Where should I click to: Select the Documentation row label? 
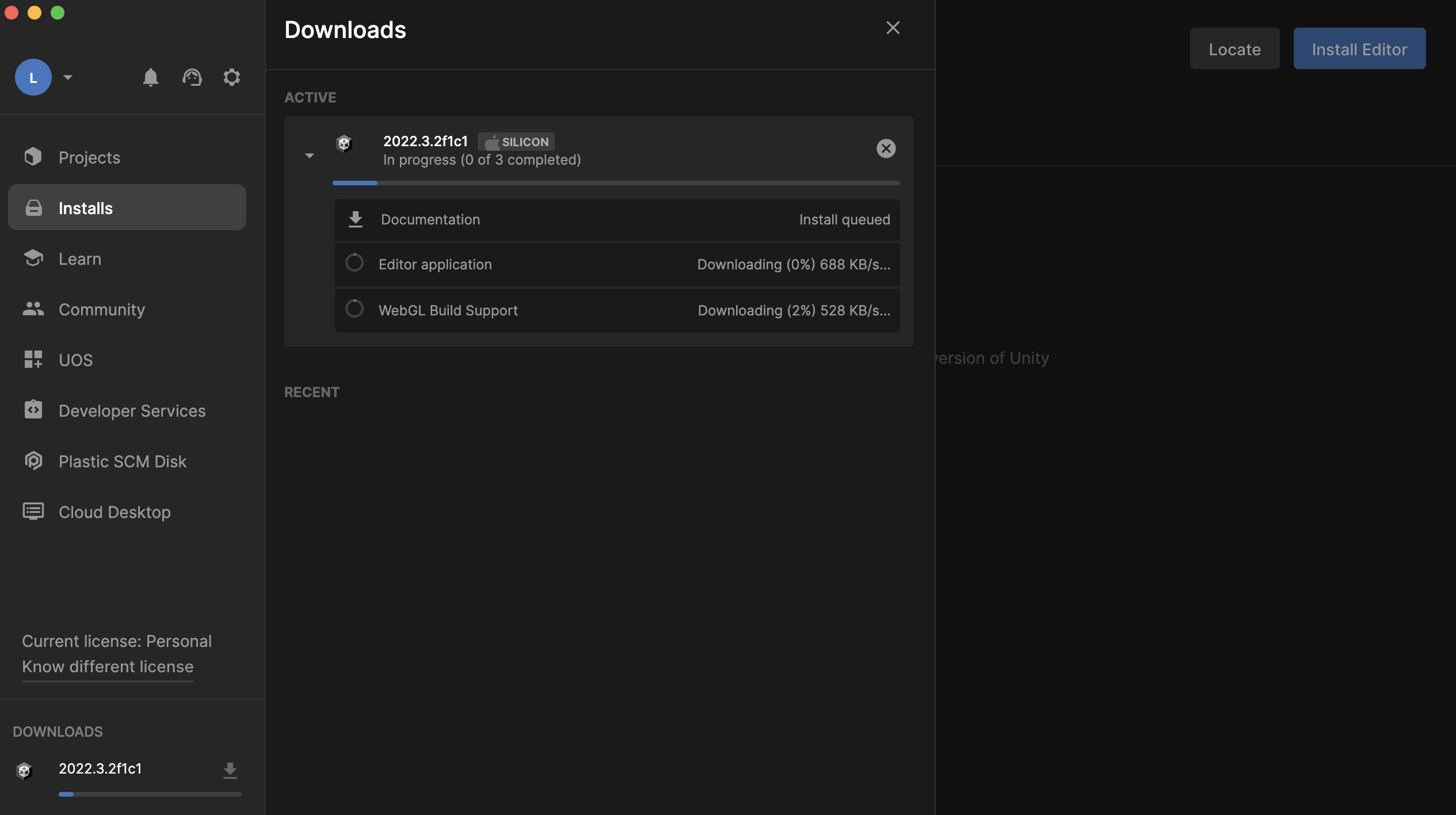pos(430,219)
